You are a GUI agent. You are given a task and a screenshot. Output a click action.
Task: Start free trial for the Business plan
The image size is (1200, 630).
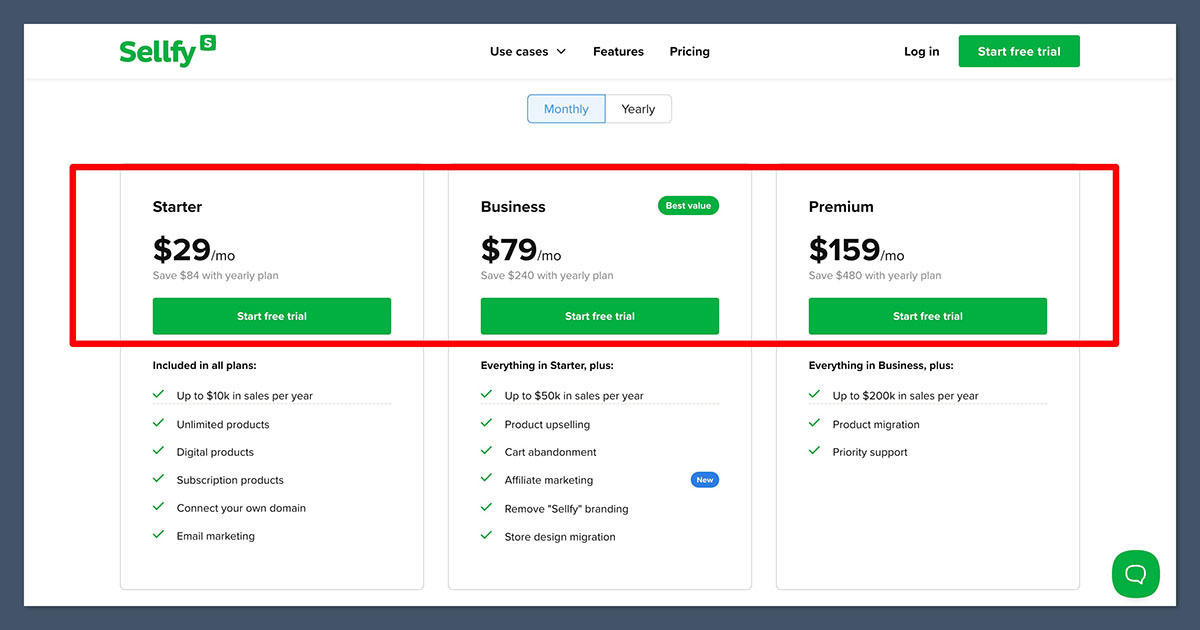coord(600,315)
